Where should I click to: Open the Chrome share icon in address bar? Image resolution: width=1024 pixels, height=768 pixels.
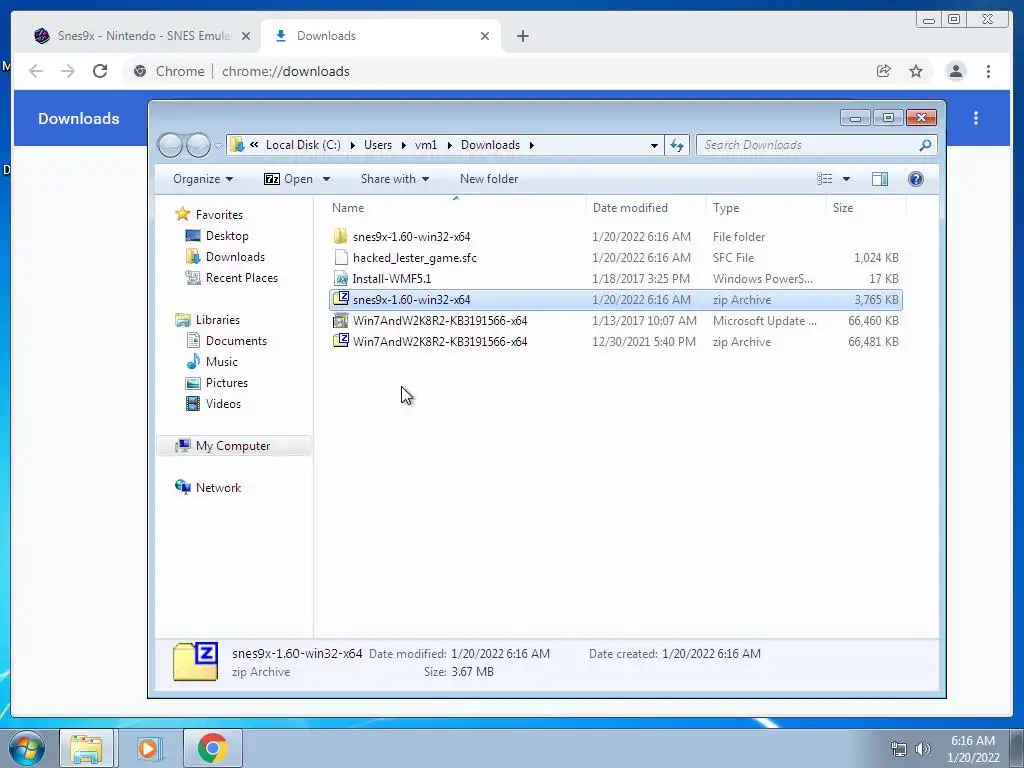click(884, 71)
